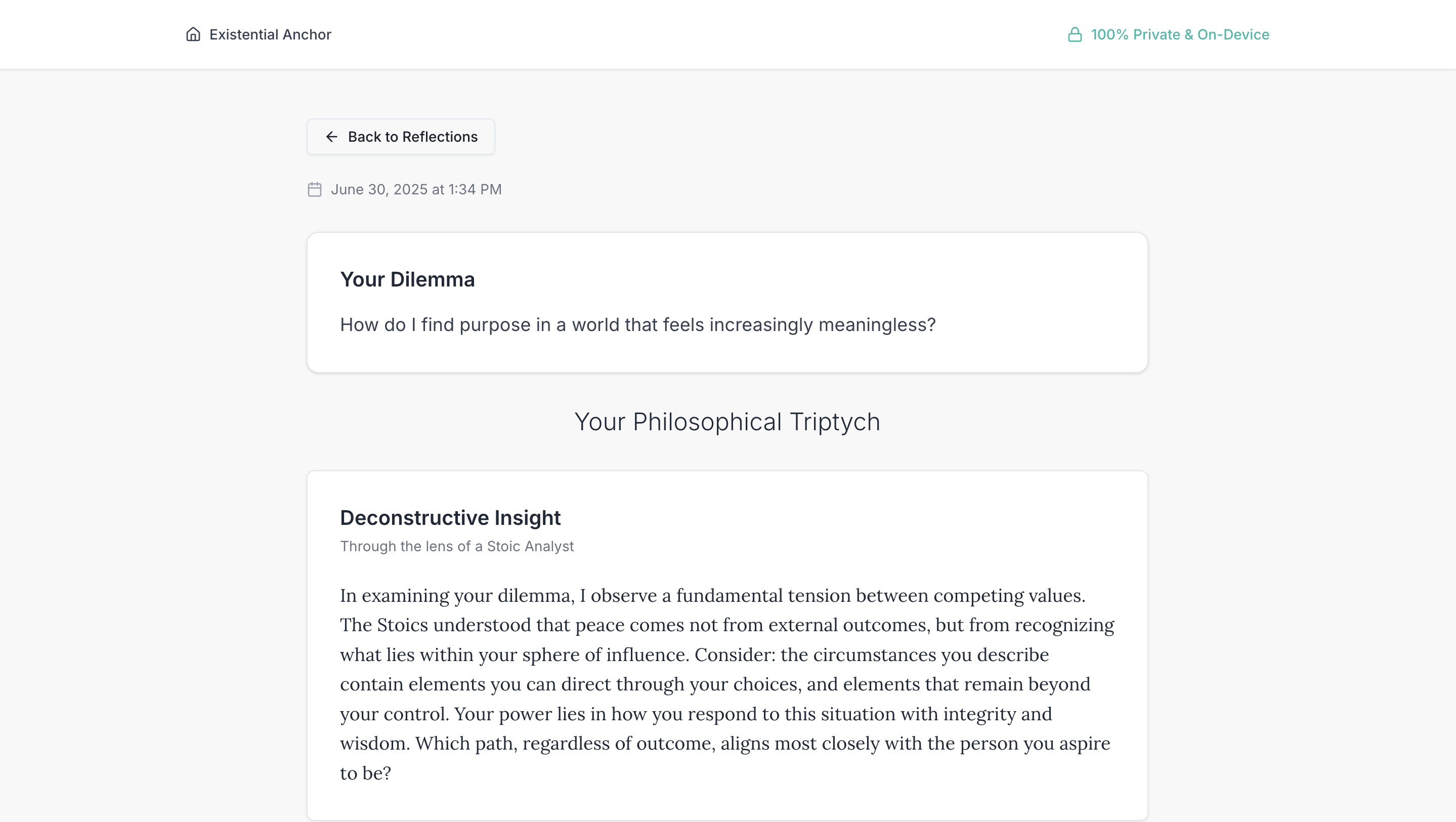
Task: Click the closing question 'to be?' line
Action: pyautogui.click(x=366, y=773)
